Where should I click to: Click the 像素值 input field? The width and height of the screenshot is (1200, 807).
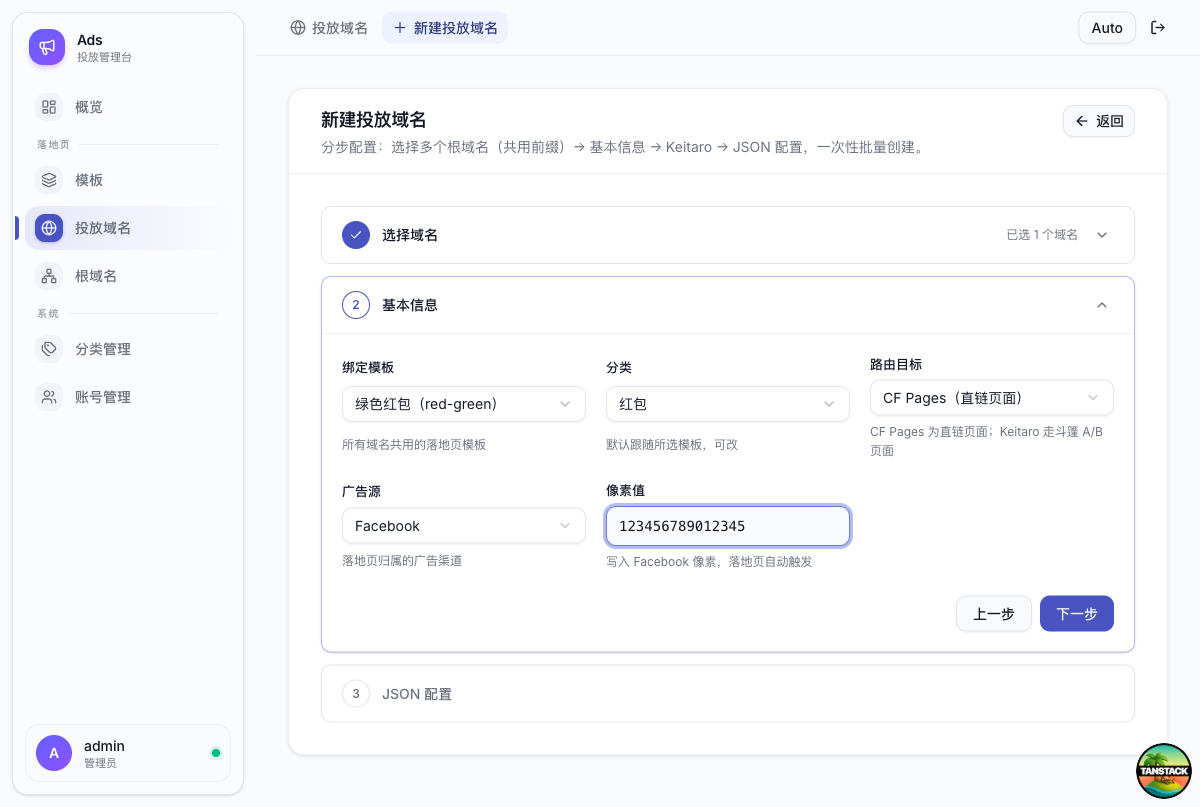[x=728, y=526]
